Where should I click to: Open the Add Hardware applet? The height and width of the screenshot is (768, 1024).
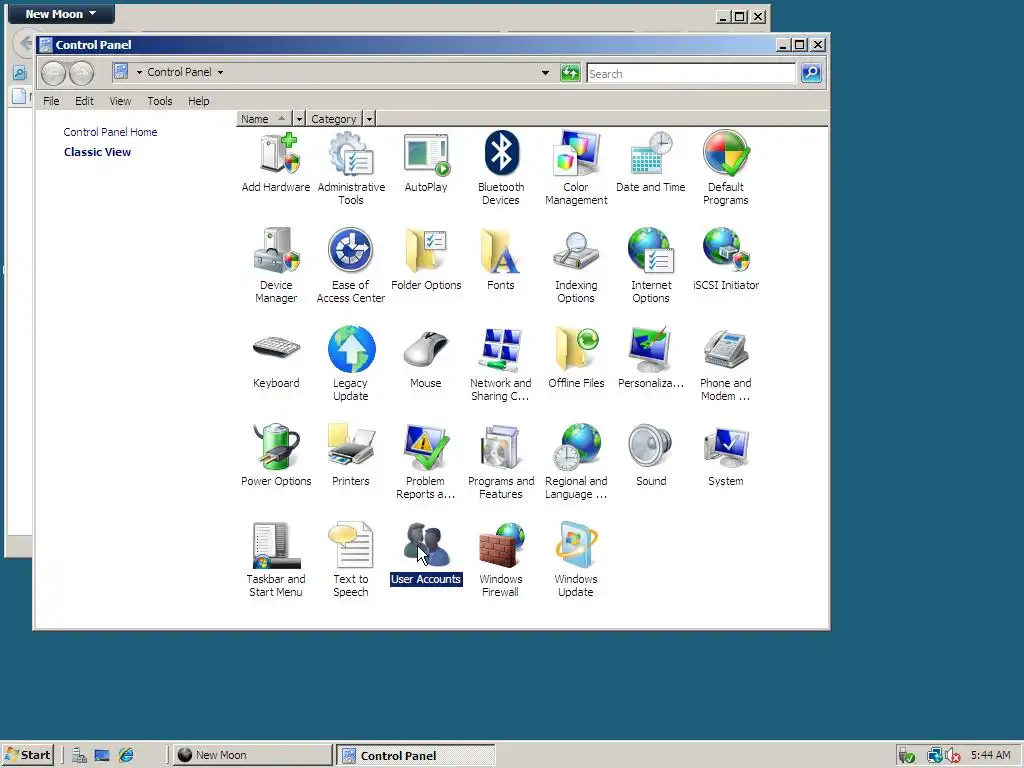point(276,162)
